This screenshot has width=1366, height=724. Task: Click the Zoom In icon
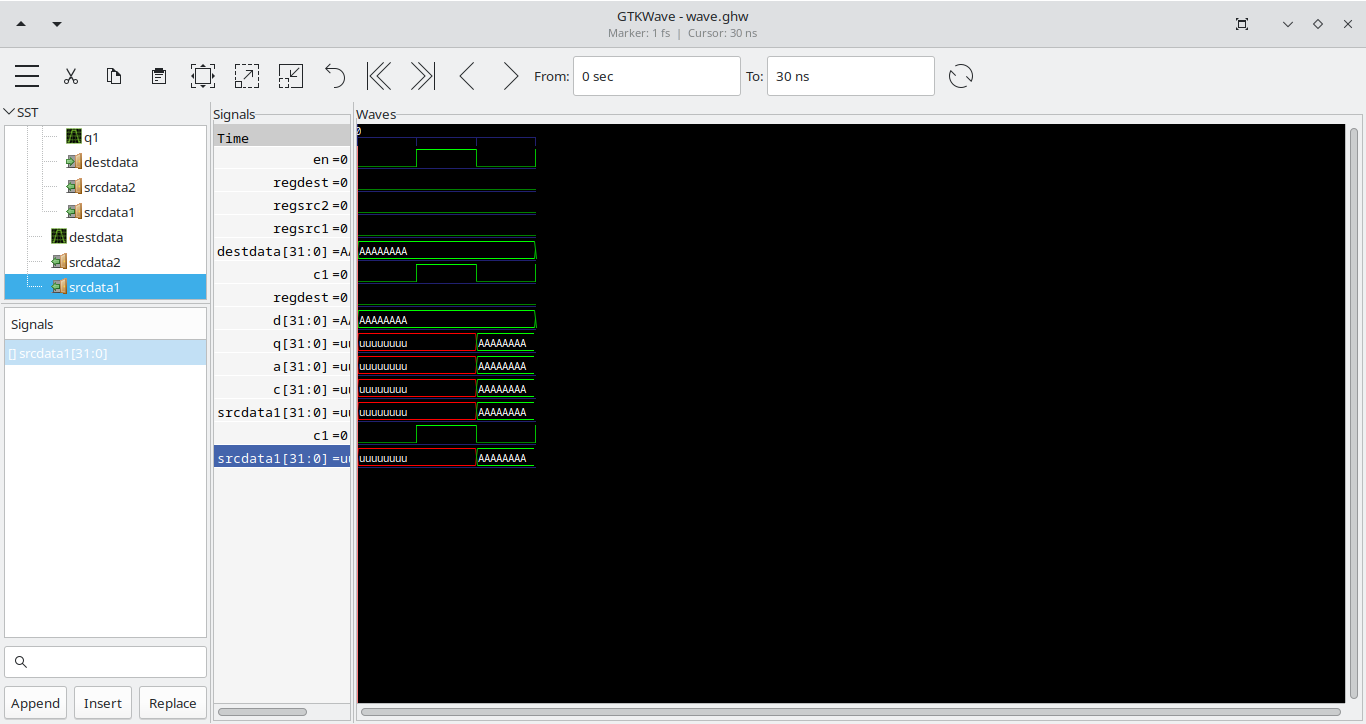point(247,76)
